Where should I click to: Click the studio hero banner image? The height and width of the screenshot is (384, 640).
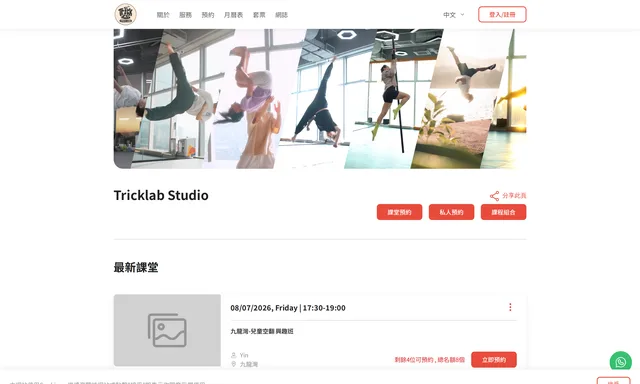[320, 98]
